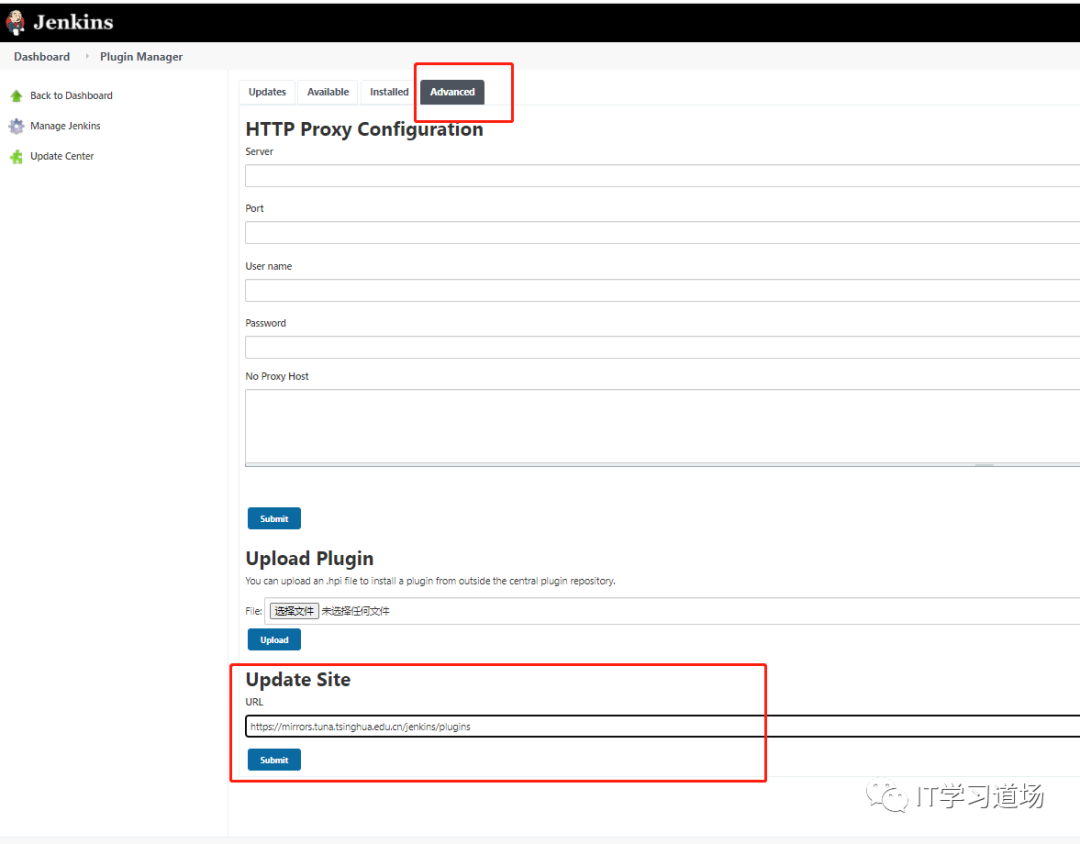Click the No Proxy Host textarea resize handle
The width and height of the screenshot is (1080, 844).
coord(985,464)
